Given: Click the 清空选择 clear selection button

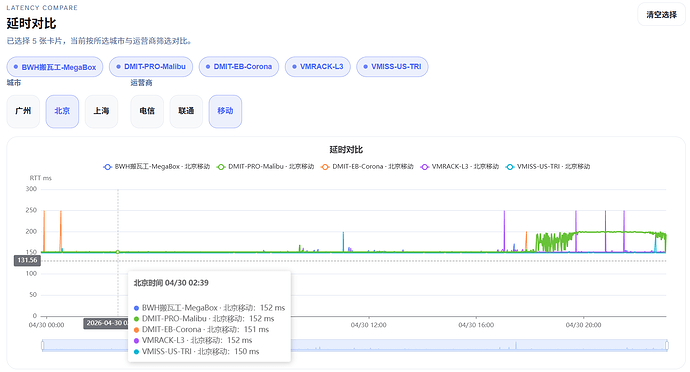Looking at the screenshot, I should pos(661,15).
